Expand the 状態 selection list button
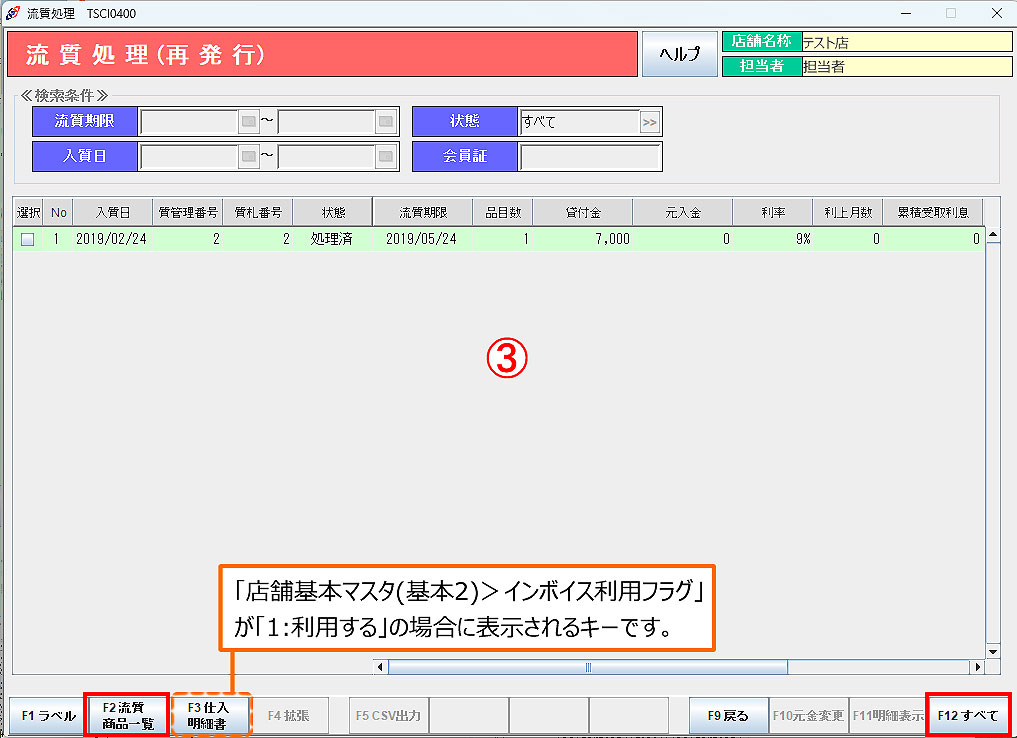 [649, 122]
